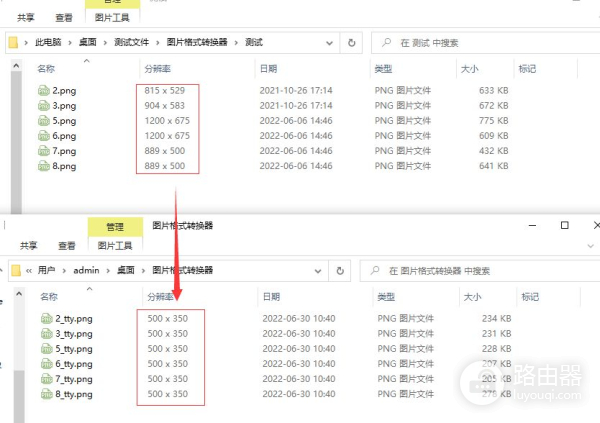
Task: Select the 7.png file icon
Action: coord(44,151)
